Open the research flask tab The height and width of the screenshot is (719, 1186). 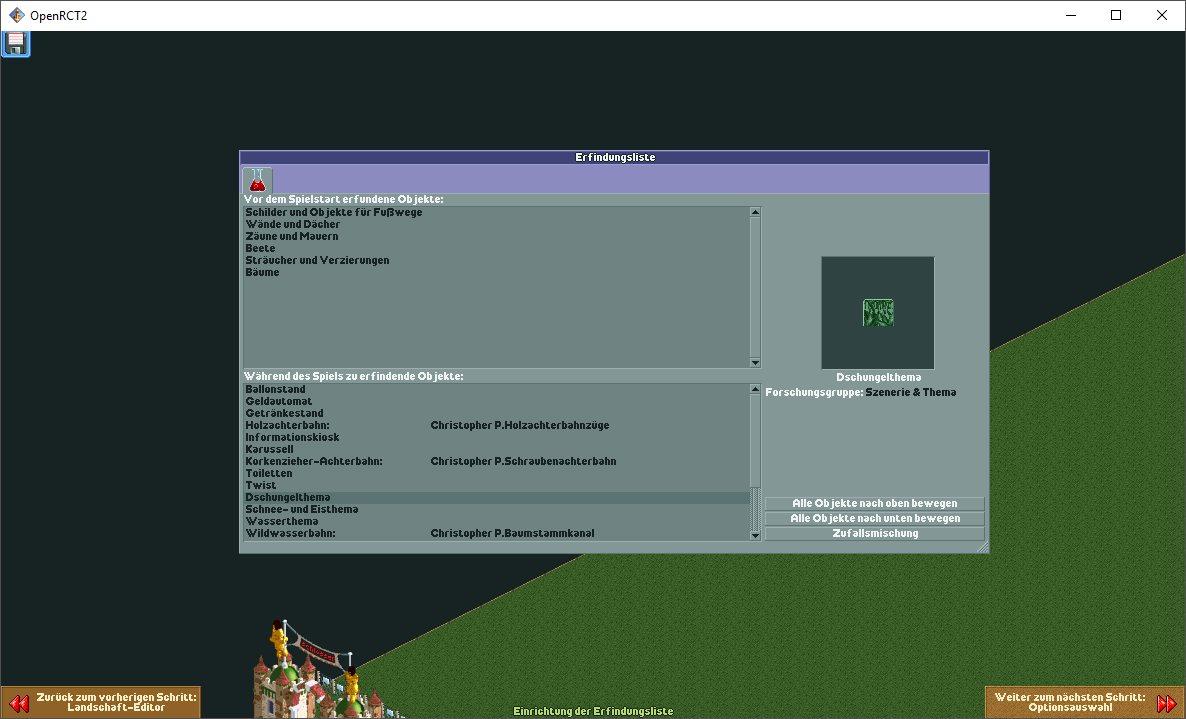point(257,181)
